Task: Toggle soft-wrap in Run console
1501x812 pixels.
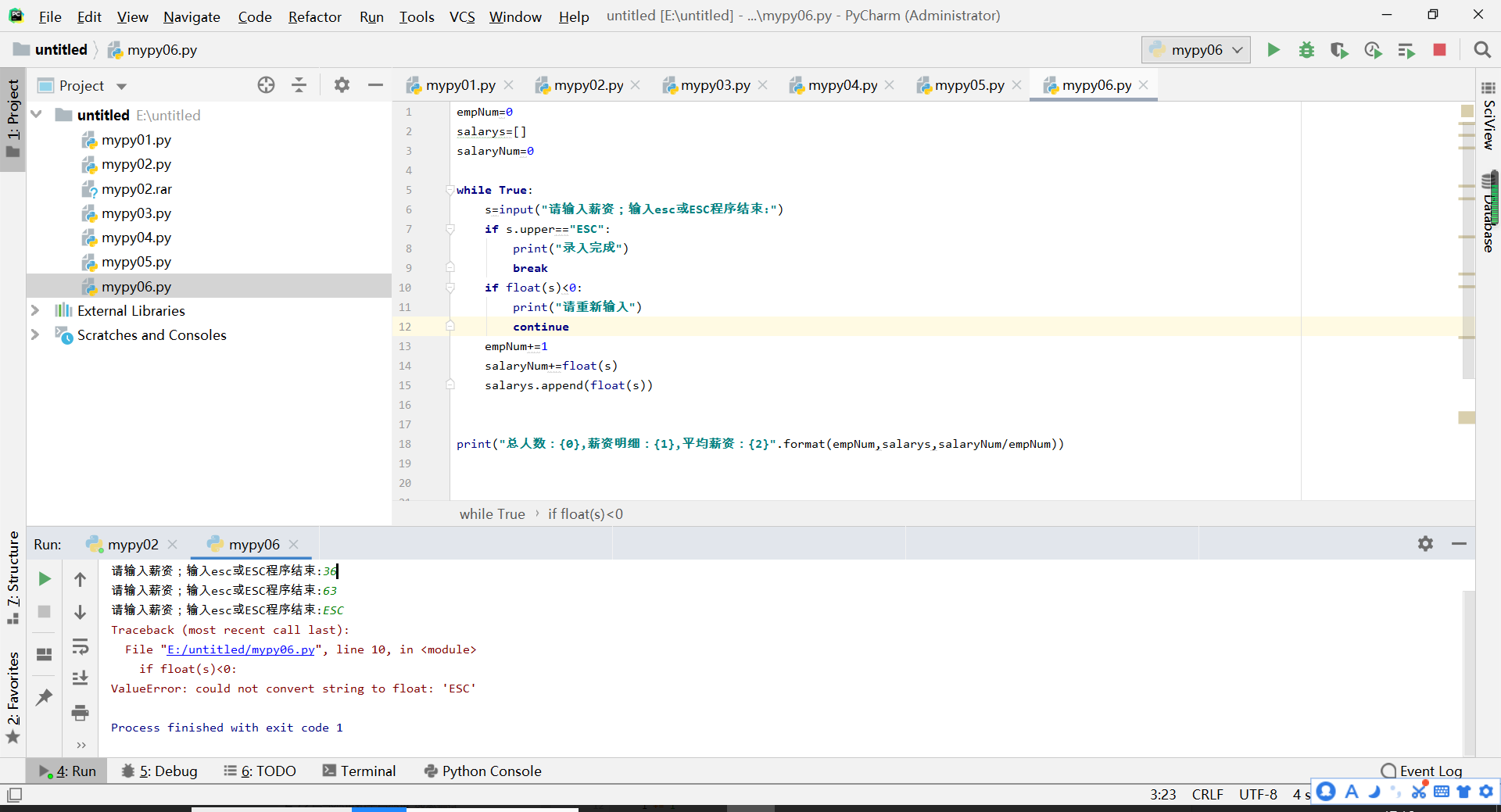Action: pyautogui.click(x=80, y=646)
